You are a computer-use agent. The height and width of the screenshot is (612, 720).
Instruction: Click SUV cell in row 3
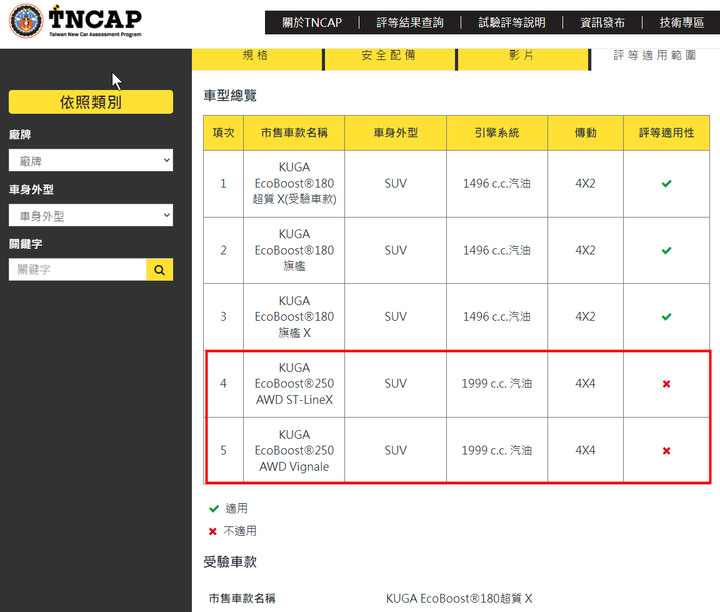click(x=395, y=317)
